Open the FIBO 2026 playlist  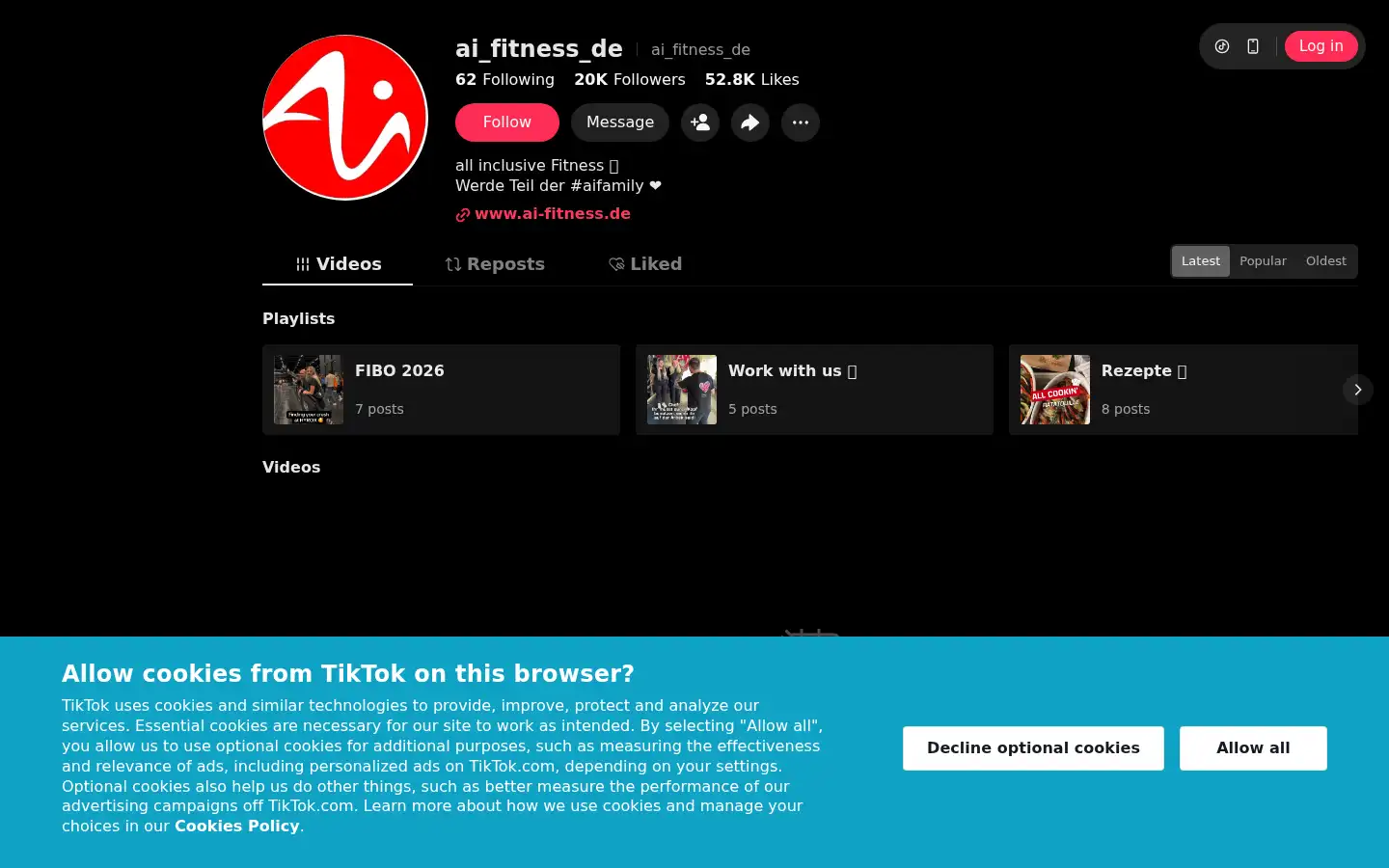tap(441, 390)
